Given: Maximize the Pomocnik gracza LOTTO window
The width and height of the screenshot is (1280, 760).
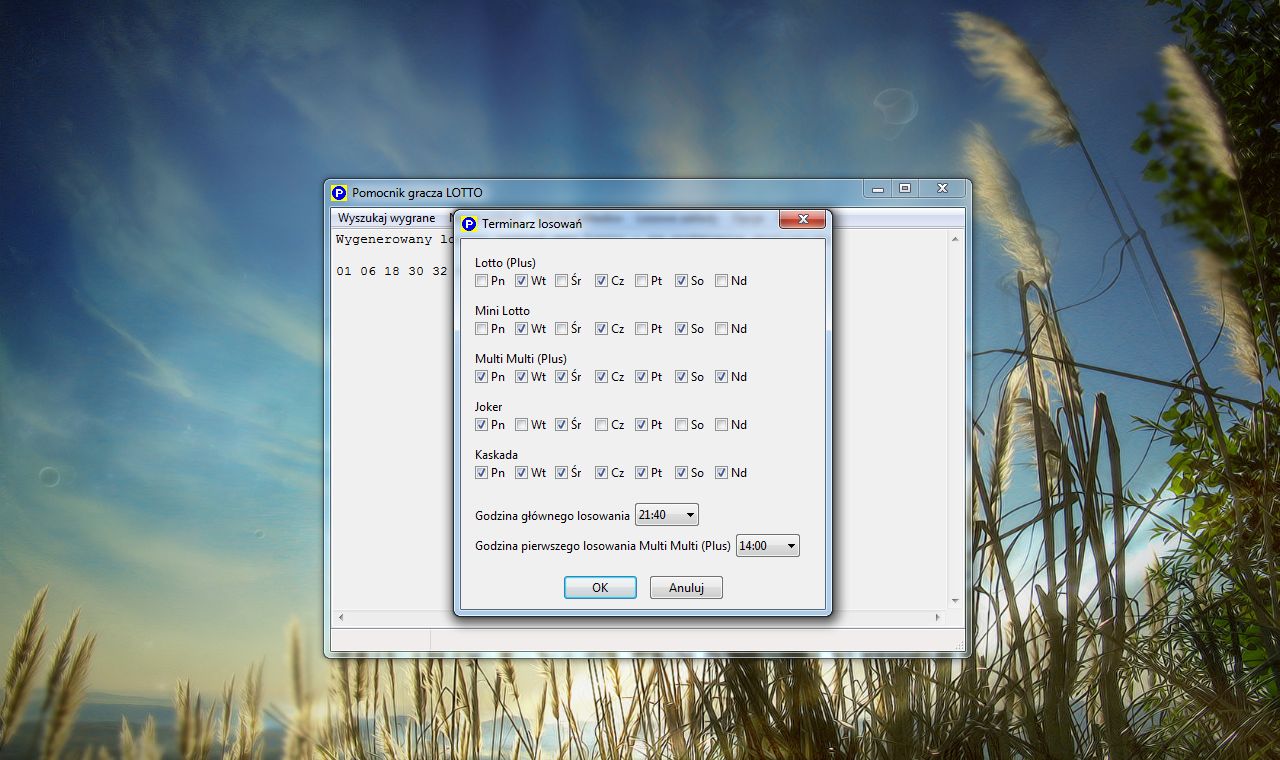Looking at the screenshot, I should coord(905,188).
